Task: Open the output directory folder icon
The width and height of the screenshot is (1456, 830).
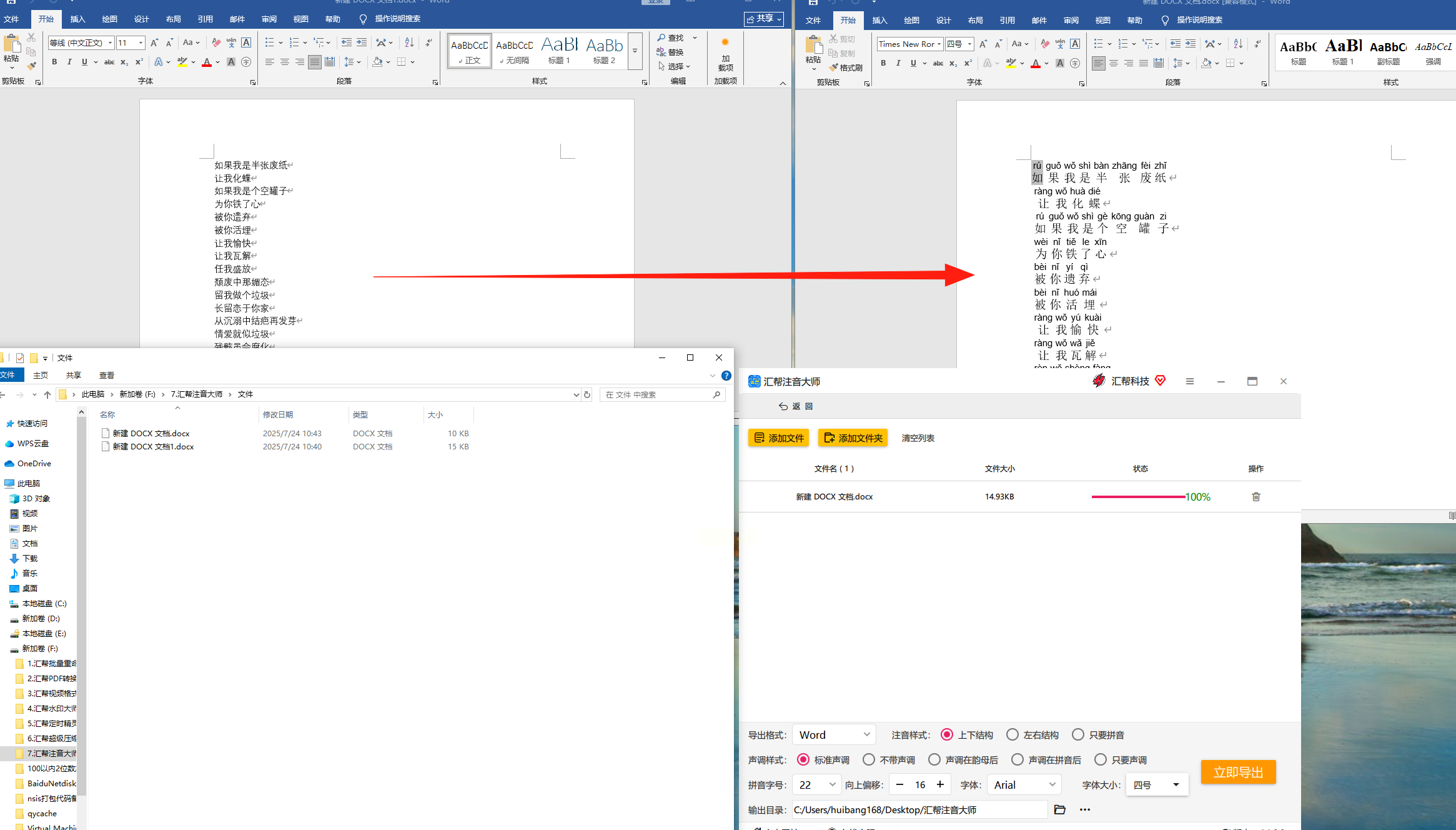Action: 1059,810
